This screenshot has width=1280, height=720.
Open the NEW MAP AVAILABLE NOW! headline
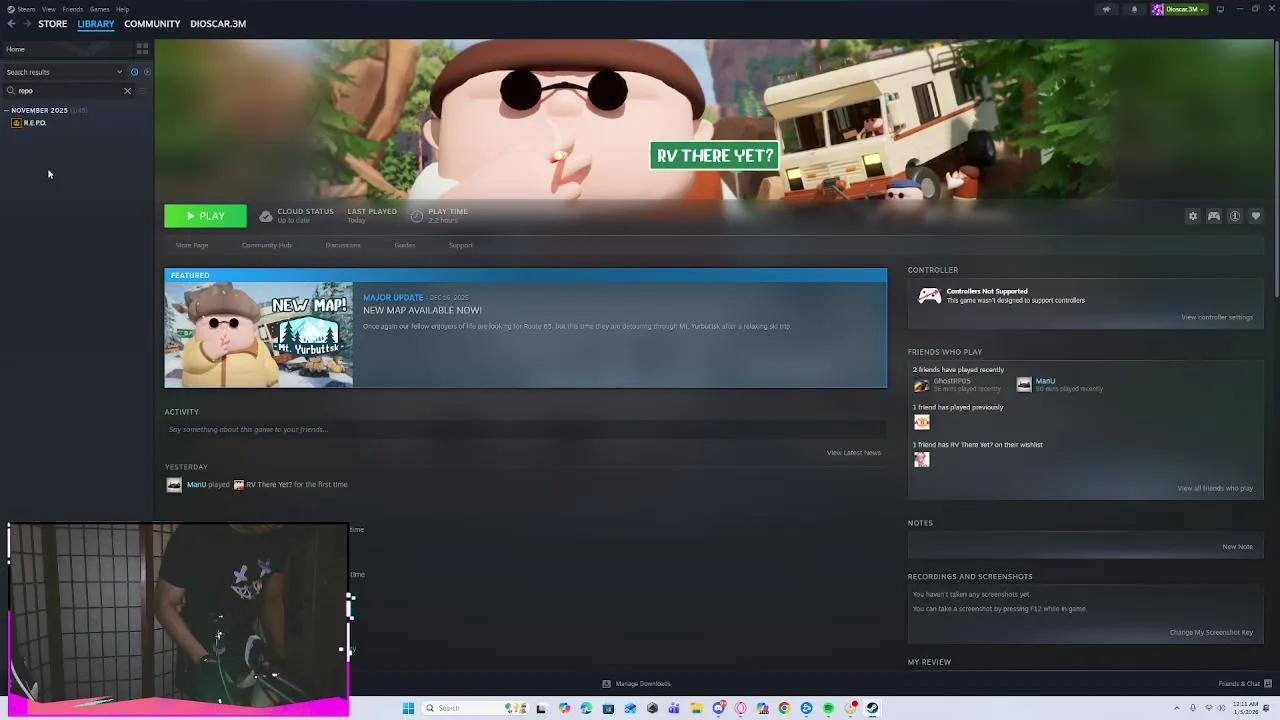(422, 310)
